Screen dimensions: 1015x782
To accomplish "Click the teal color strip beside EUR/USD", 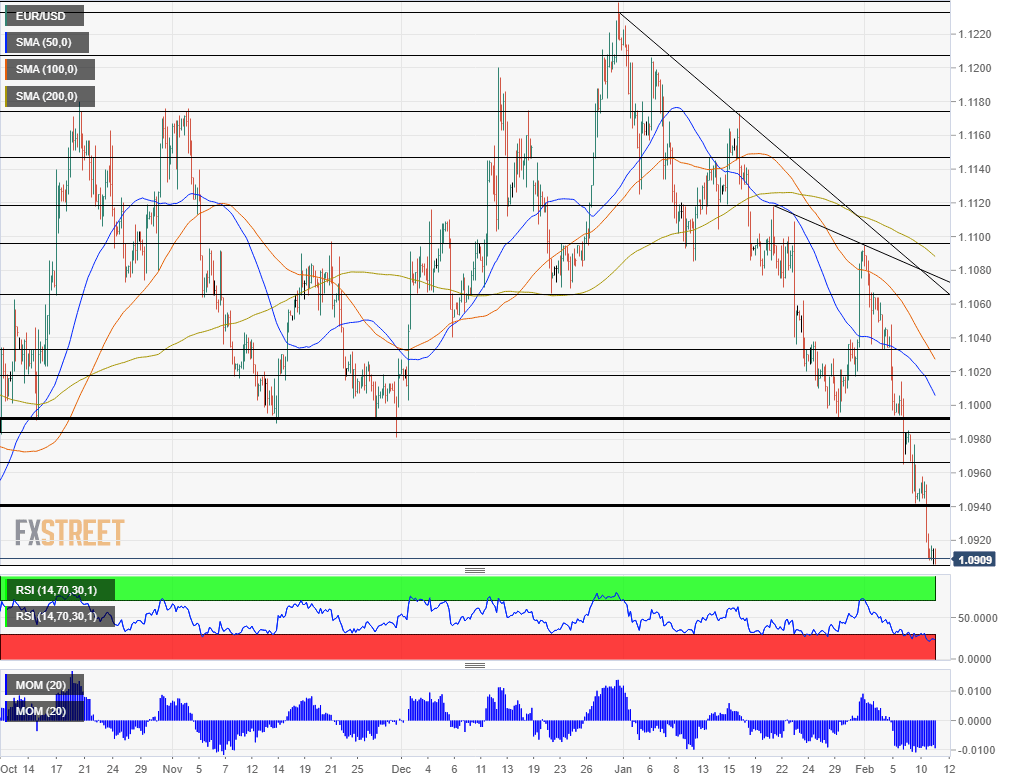I will click(7, 16).
